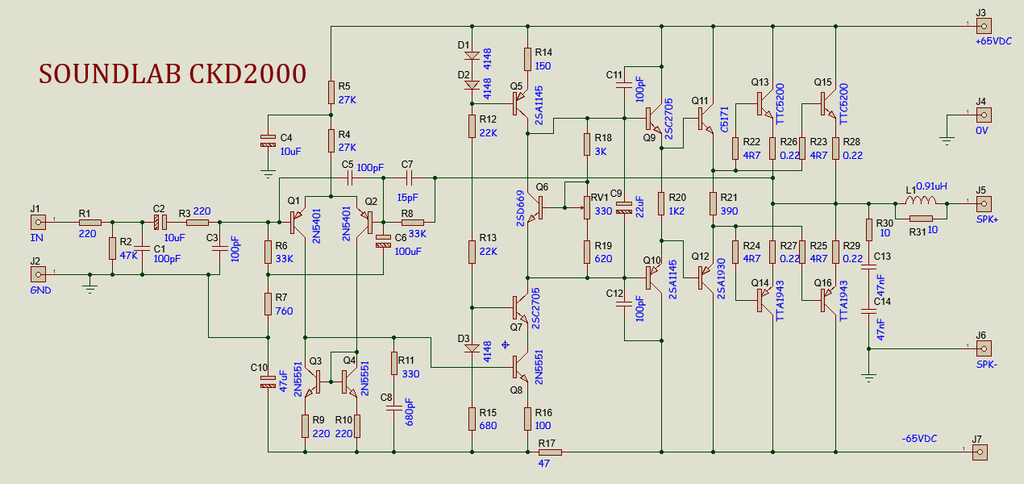Click the C4 electrolytic capacitor symbol
This screenshot has width=1024, height=484.
(x=266, y=140)
